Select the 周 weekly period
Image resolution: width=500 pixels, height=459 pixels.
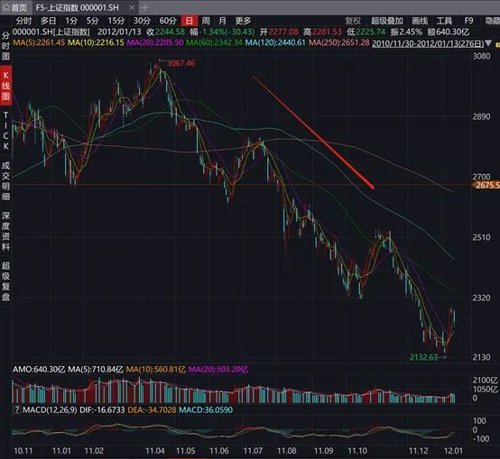(x=206, y=21)
